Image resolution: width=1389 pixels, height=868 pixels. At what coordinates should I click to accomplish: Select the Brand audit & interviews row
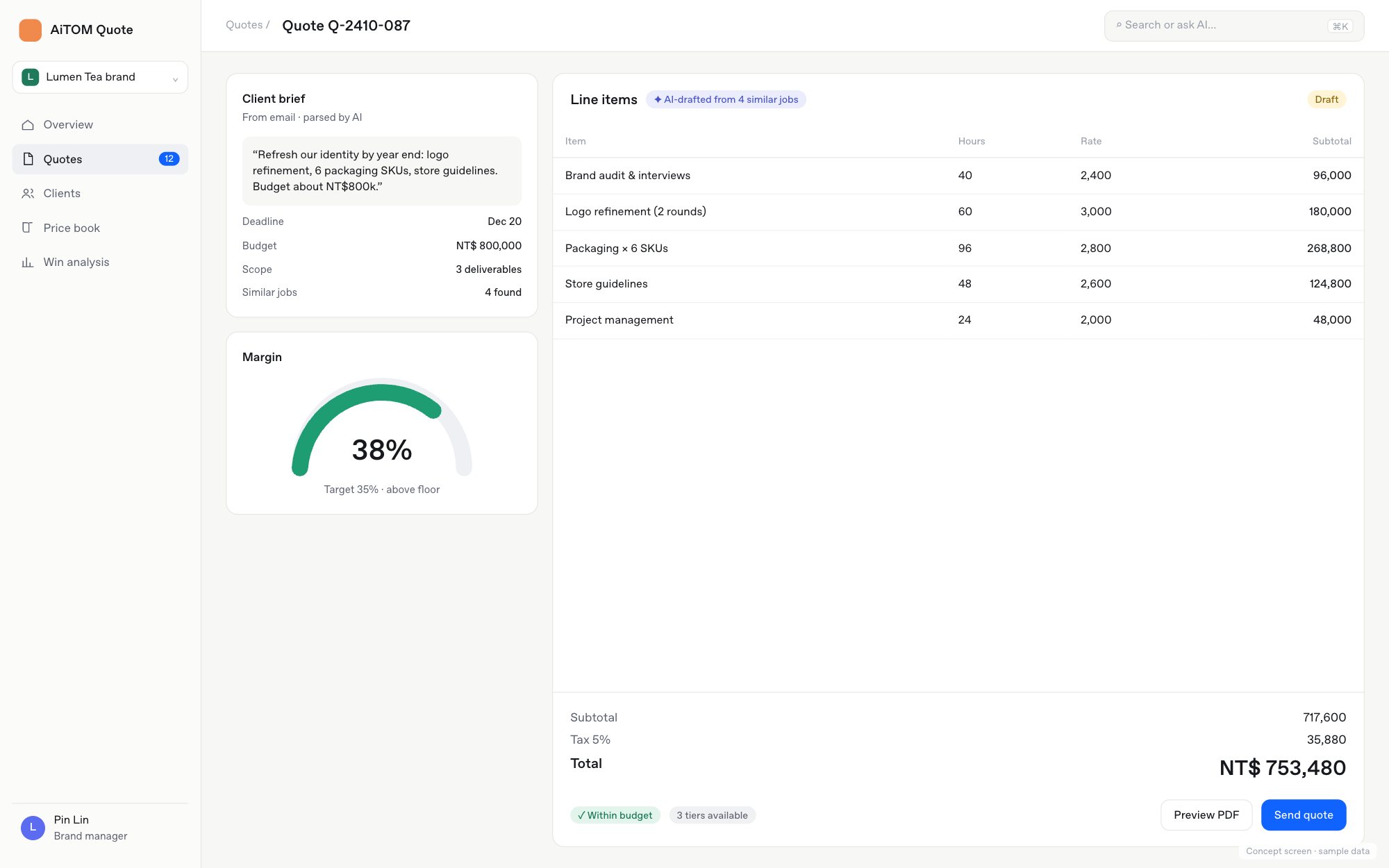click(x=958, y=176)
